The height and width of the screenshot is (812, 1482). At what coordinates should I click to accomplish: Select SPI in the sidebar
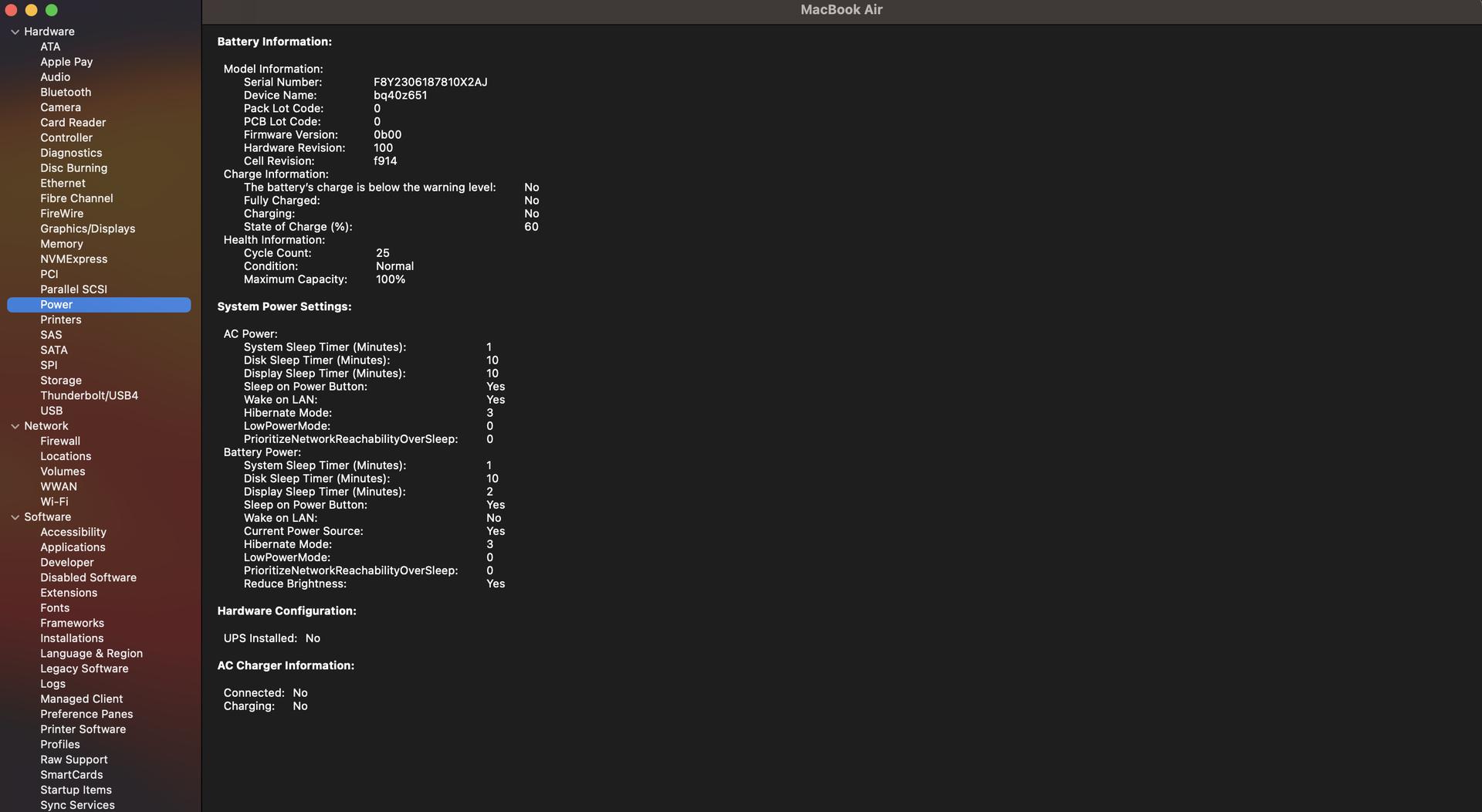pos(49,365)
